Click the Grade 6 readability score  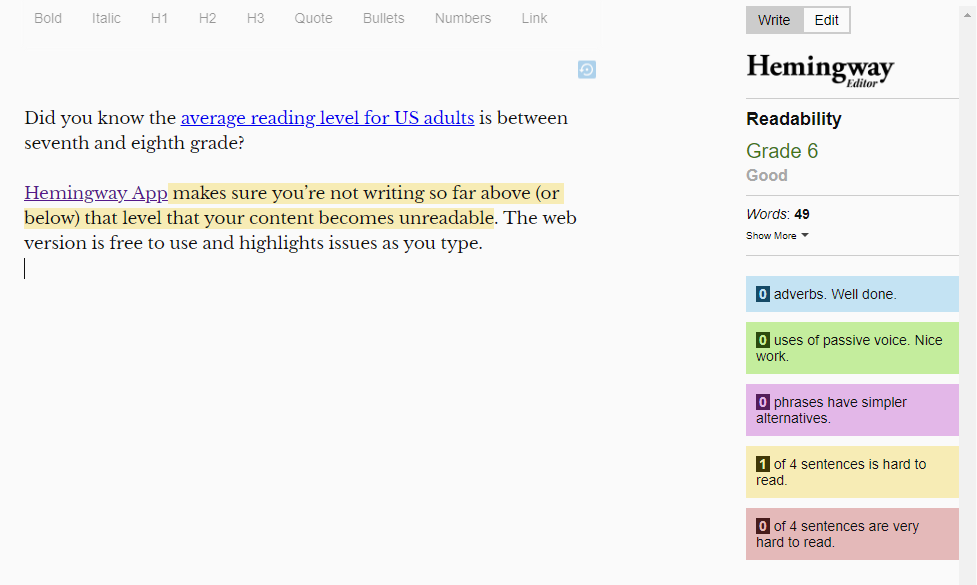pyautogui.click(x=782, y=151)
